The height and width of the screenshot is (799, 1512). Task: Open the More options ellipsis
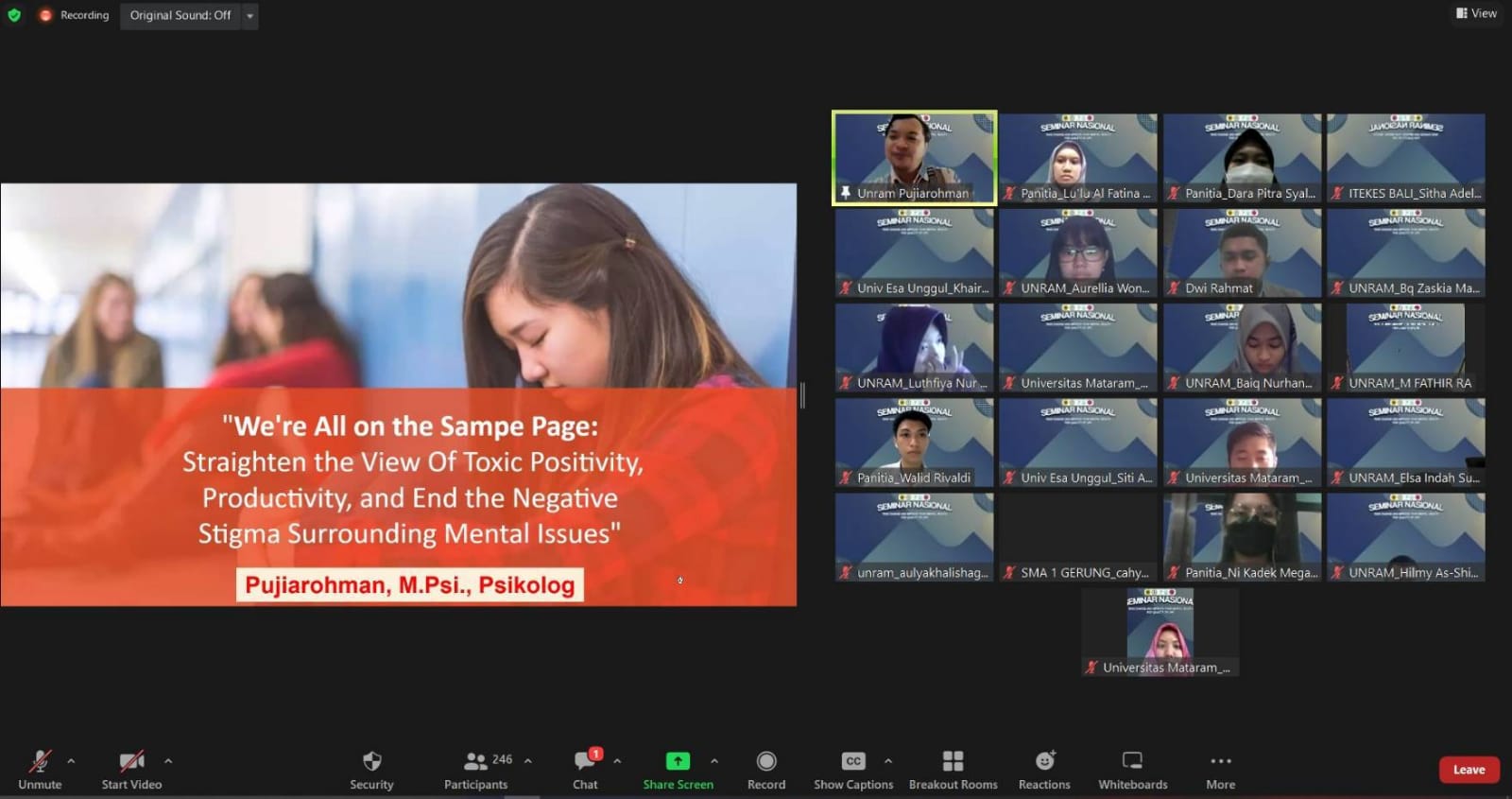coord(1221,761)
